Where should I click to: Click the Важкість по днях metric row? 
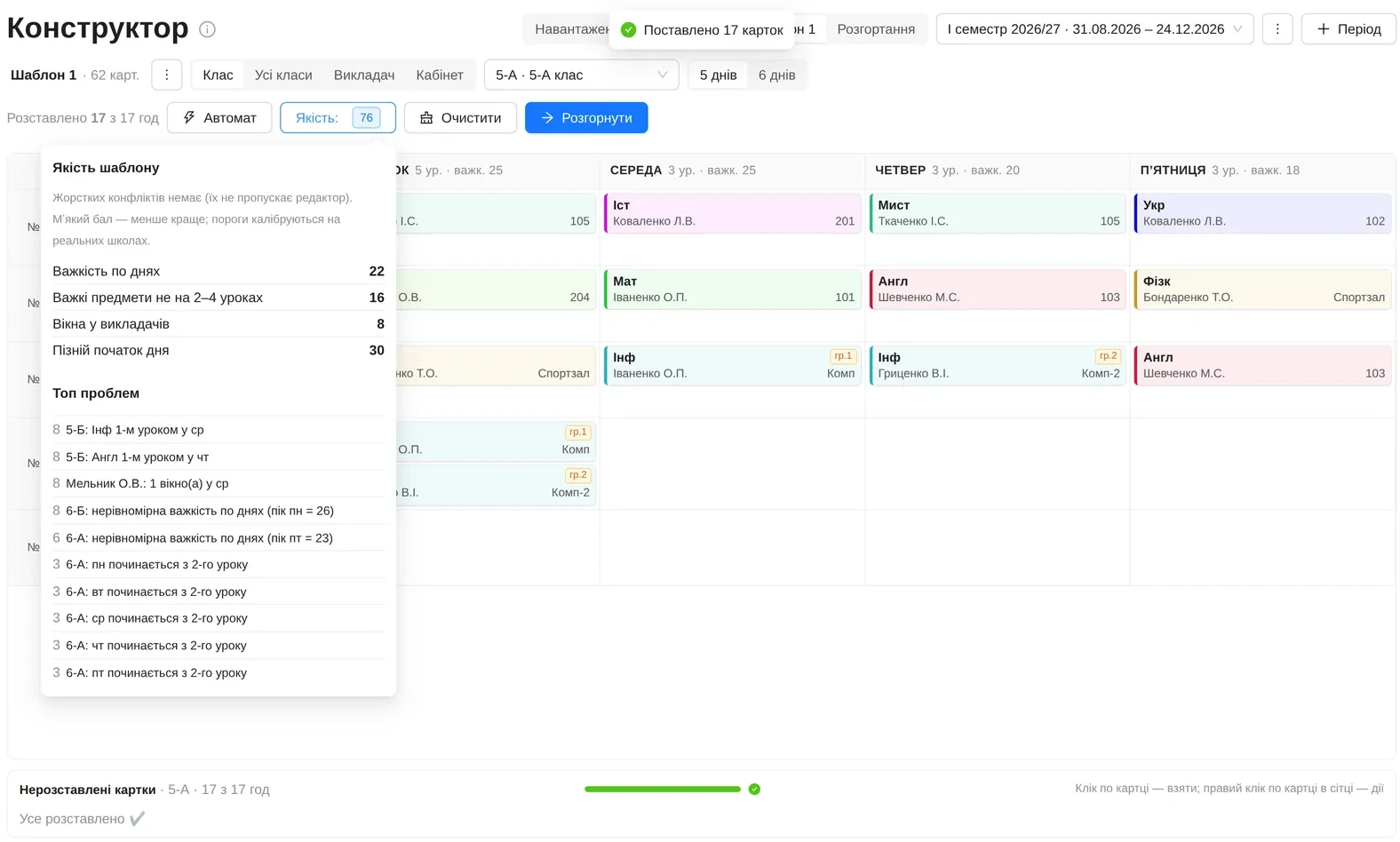219,272
